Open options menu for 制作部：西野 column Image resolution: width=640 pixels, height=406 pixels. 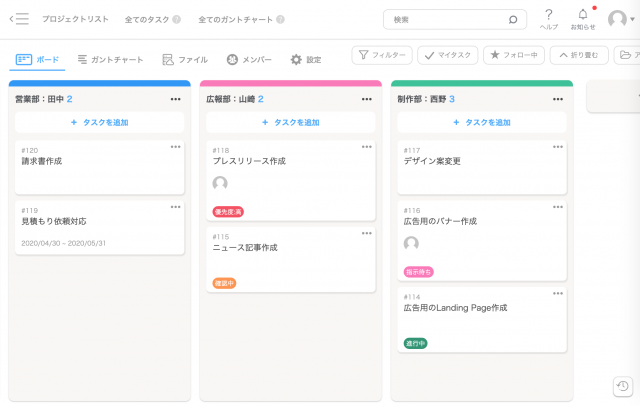point(559,99)
